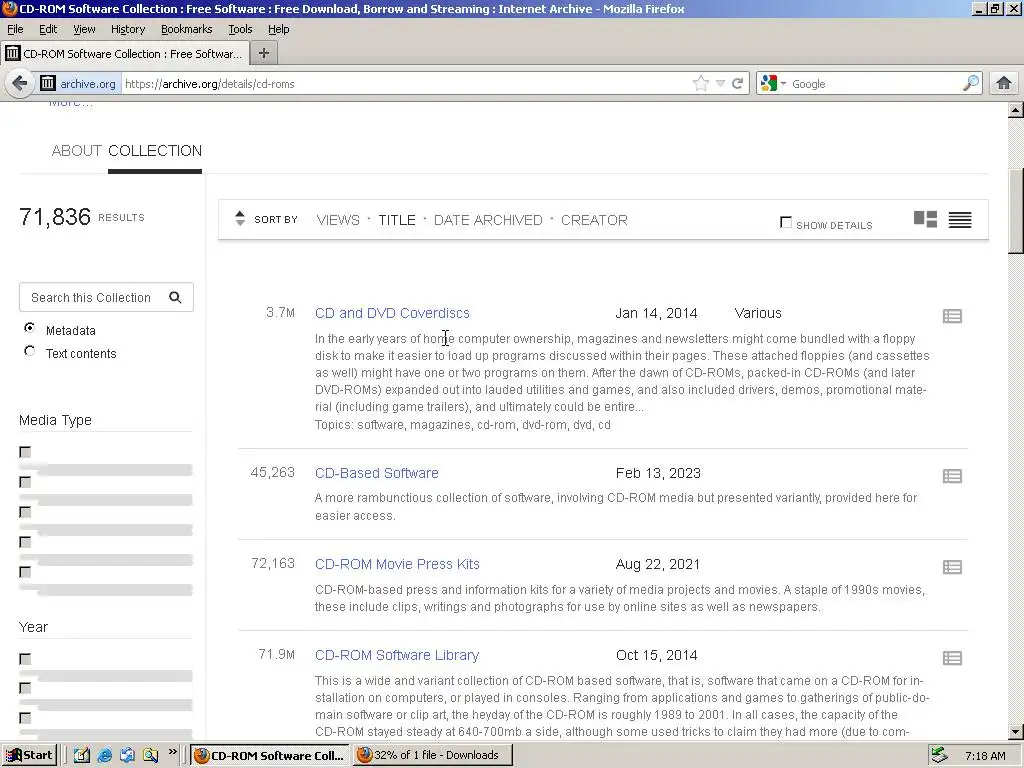Image resolution: width=1024 pixels, height=768 pixels.
Task: Open the home page with the house icon
Action: point(1004,83)
